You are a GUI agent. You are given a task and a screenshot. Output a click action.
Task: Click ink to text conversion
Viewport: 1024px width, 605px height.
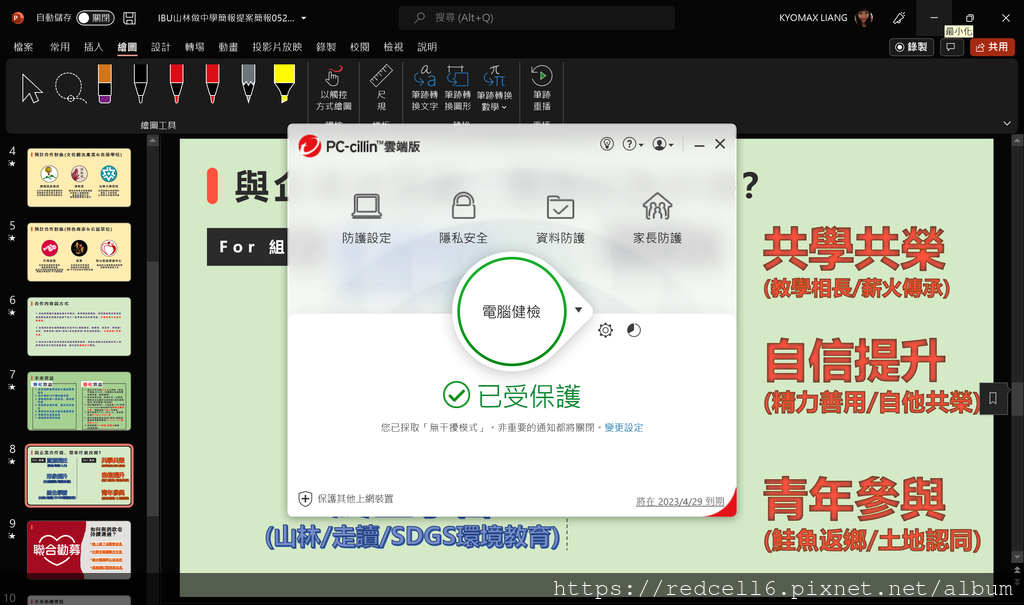click(424, 88)
